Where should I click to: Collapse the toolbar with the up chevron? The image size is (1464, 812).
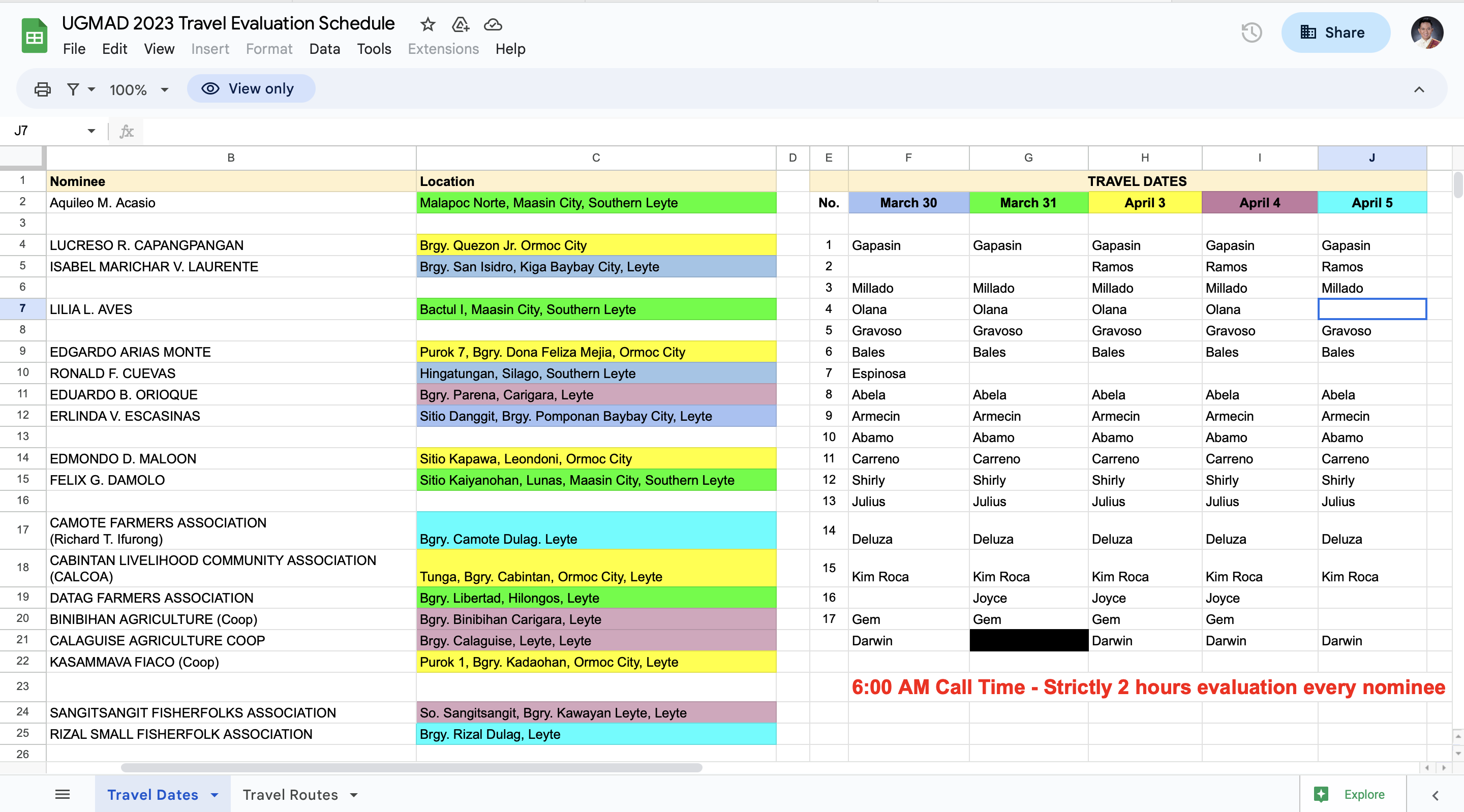coord(1419,89)
